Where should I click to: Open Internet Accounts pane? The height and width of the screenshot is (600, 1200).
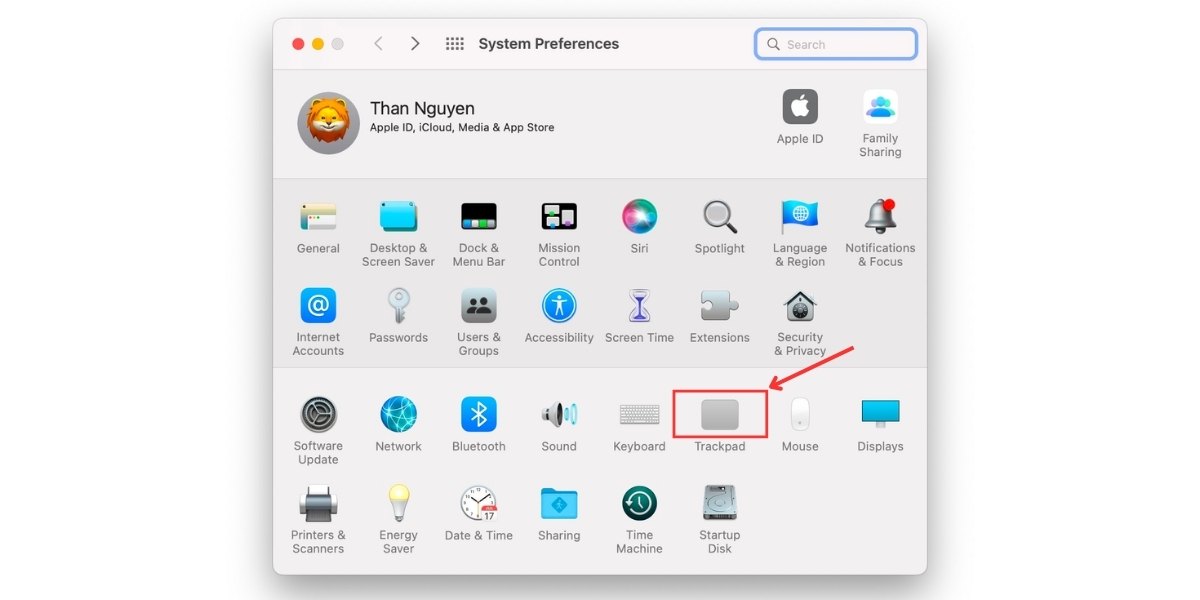[318, 305]
